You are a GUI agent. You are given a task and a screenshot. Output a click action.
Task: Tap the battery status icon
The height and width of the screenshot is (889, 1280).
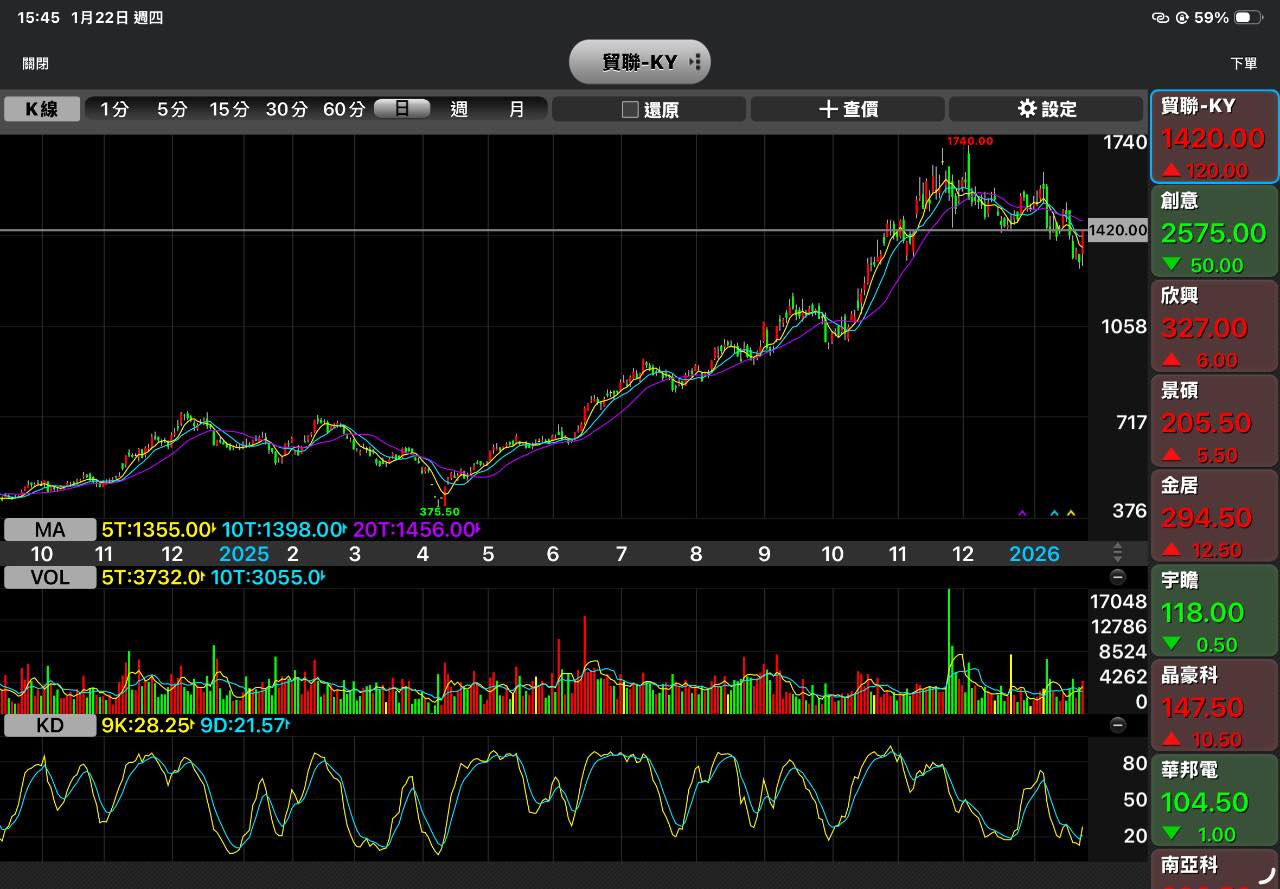(x=1248, y=18)
